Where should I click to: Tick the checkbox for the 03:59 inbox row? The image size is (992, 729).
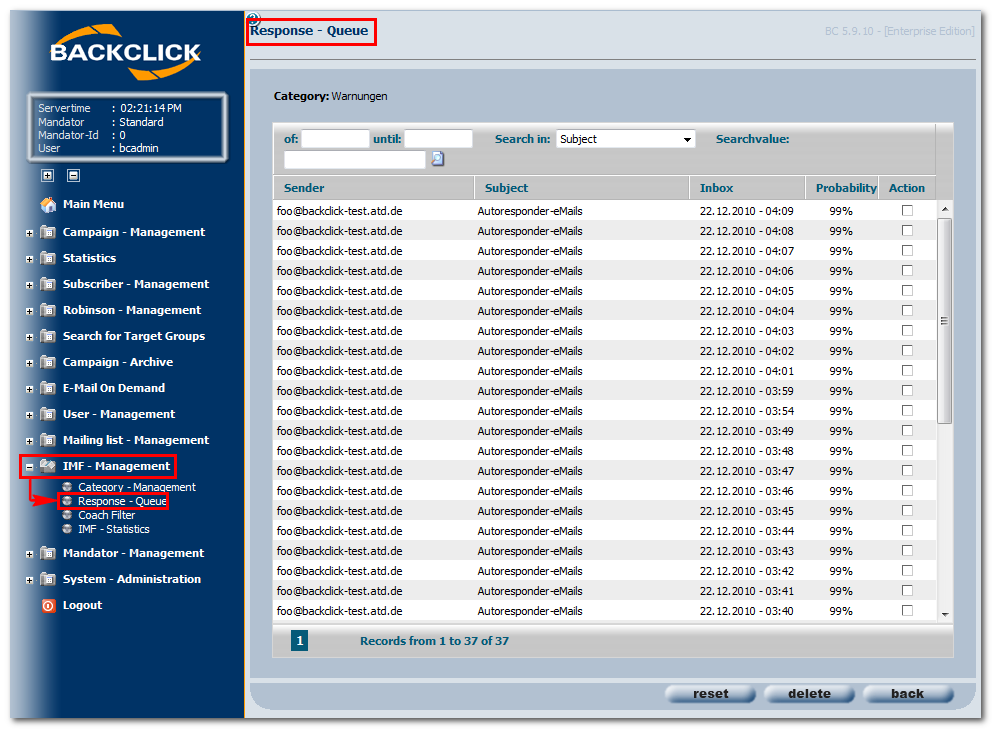907,390
